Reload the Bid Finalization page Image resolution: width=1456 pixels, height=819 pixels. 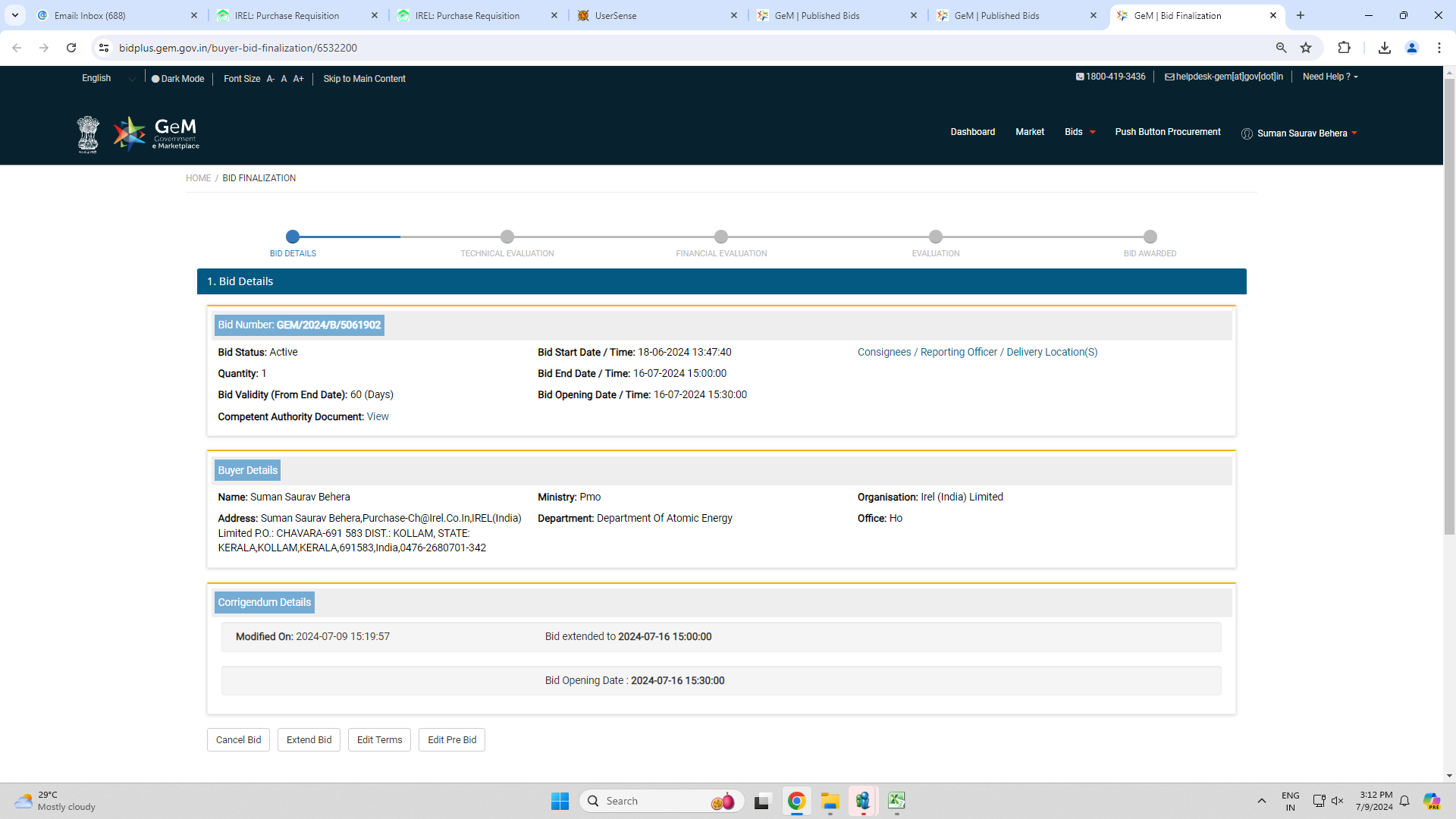pyautogui.click(x=71, y=48)
